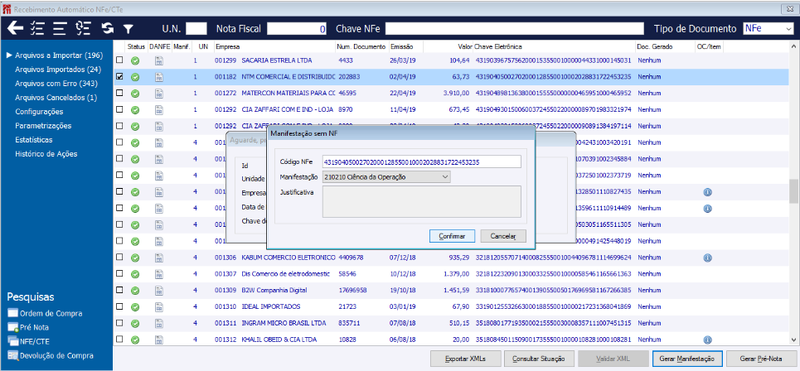Click the back arrow icon in toolbar
800x371 pixels.
coord(15,29)
